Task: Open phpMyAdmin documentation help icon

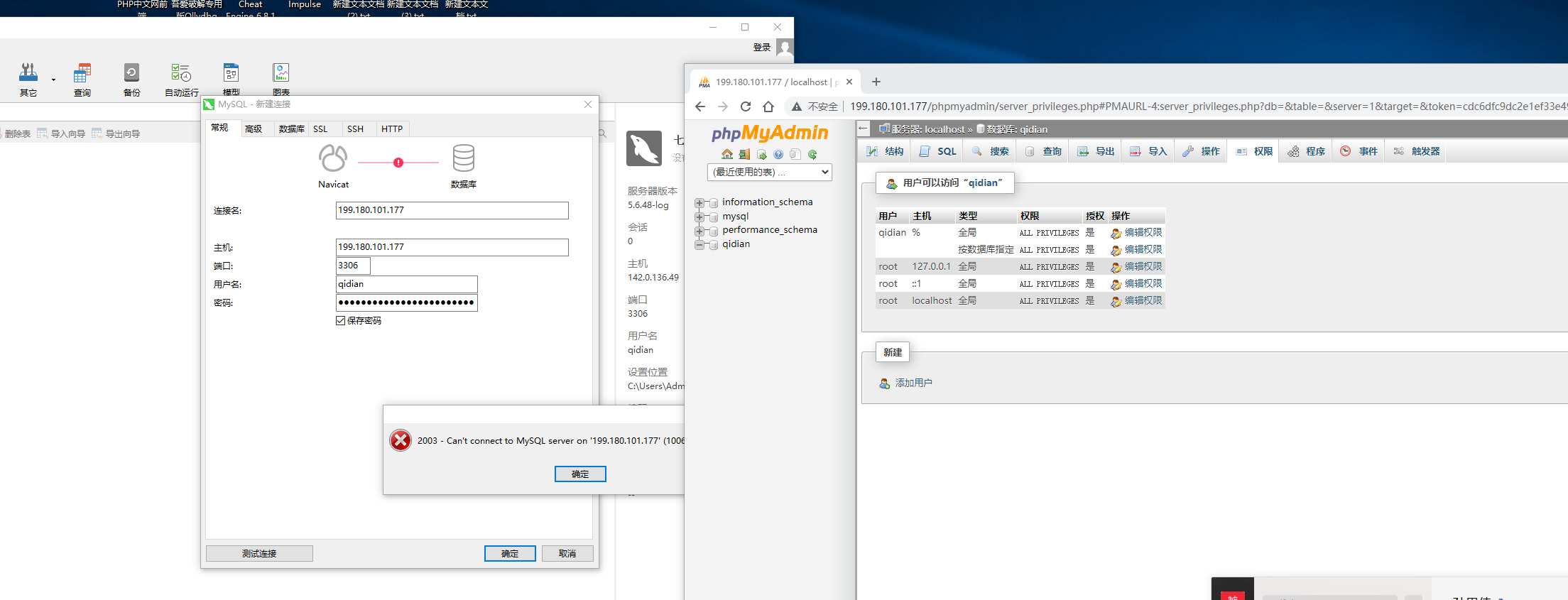Action: (x=778, y=154)
